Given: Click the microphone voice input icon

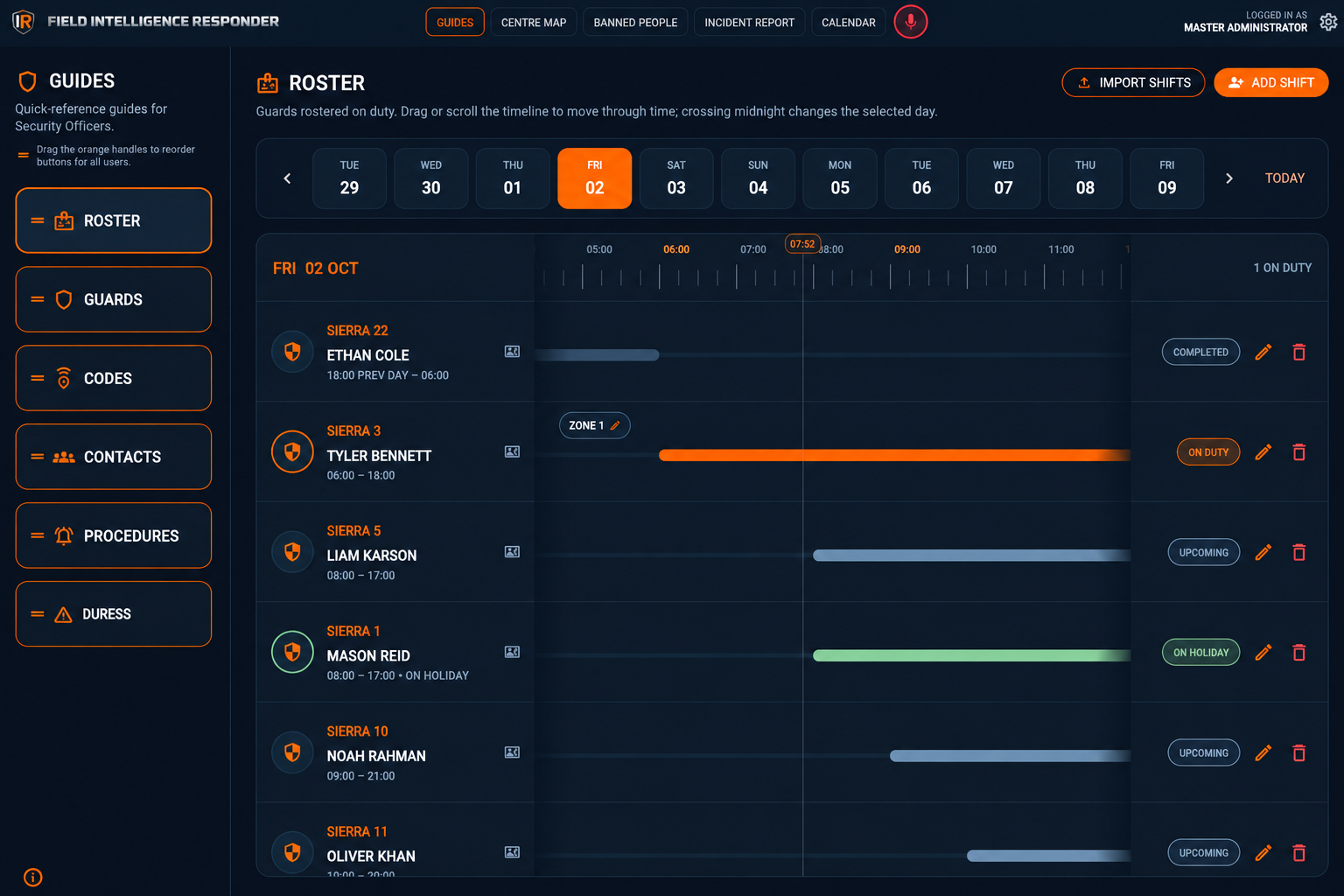Looking at the screenshot, I should [910, 22].
